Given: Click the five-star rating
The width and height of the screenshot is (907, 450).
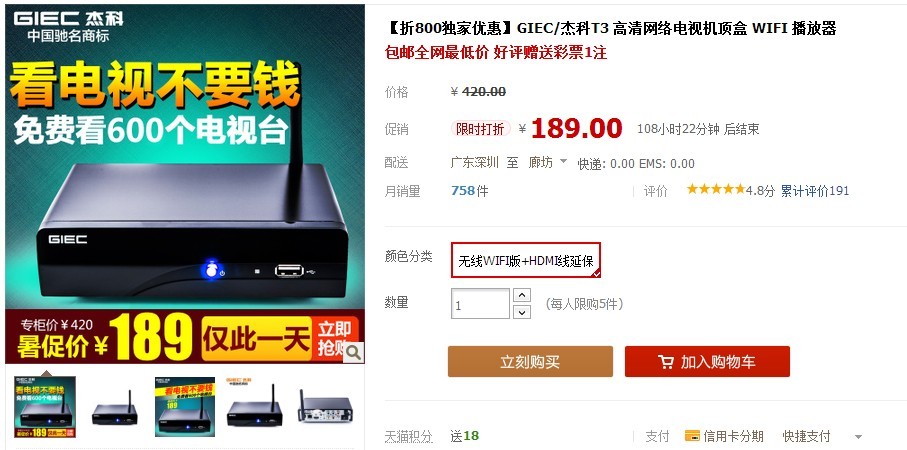Looking at the screenshot, I should pyautogui.click(x=716, y=189).
